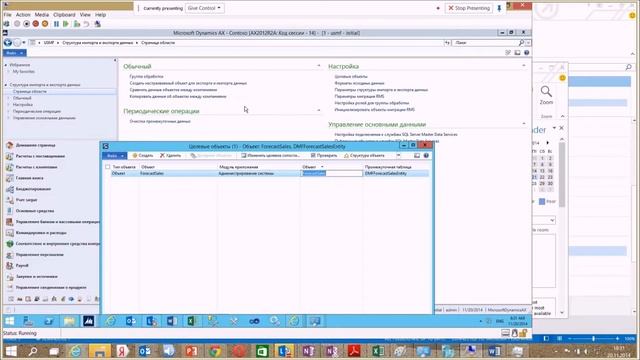Click the Turn Off VM toolbar icon
The width and height of the screenshot is (640, 360).
point(26,24)
